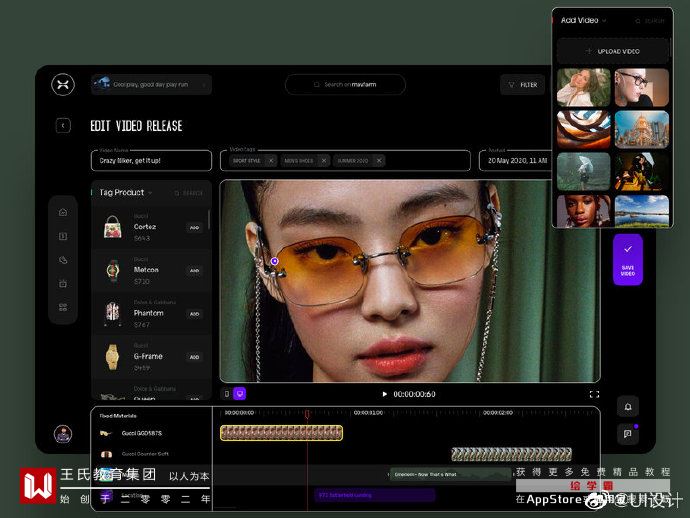690x518 pixels.
Task: Select the G-Frame gold watch thumbnail
Action: (x=113, y=356)
